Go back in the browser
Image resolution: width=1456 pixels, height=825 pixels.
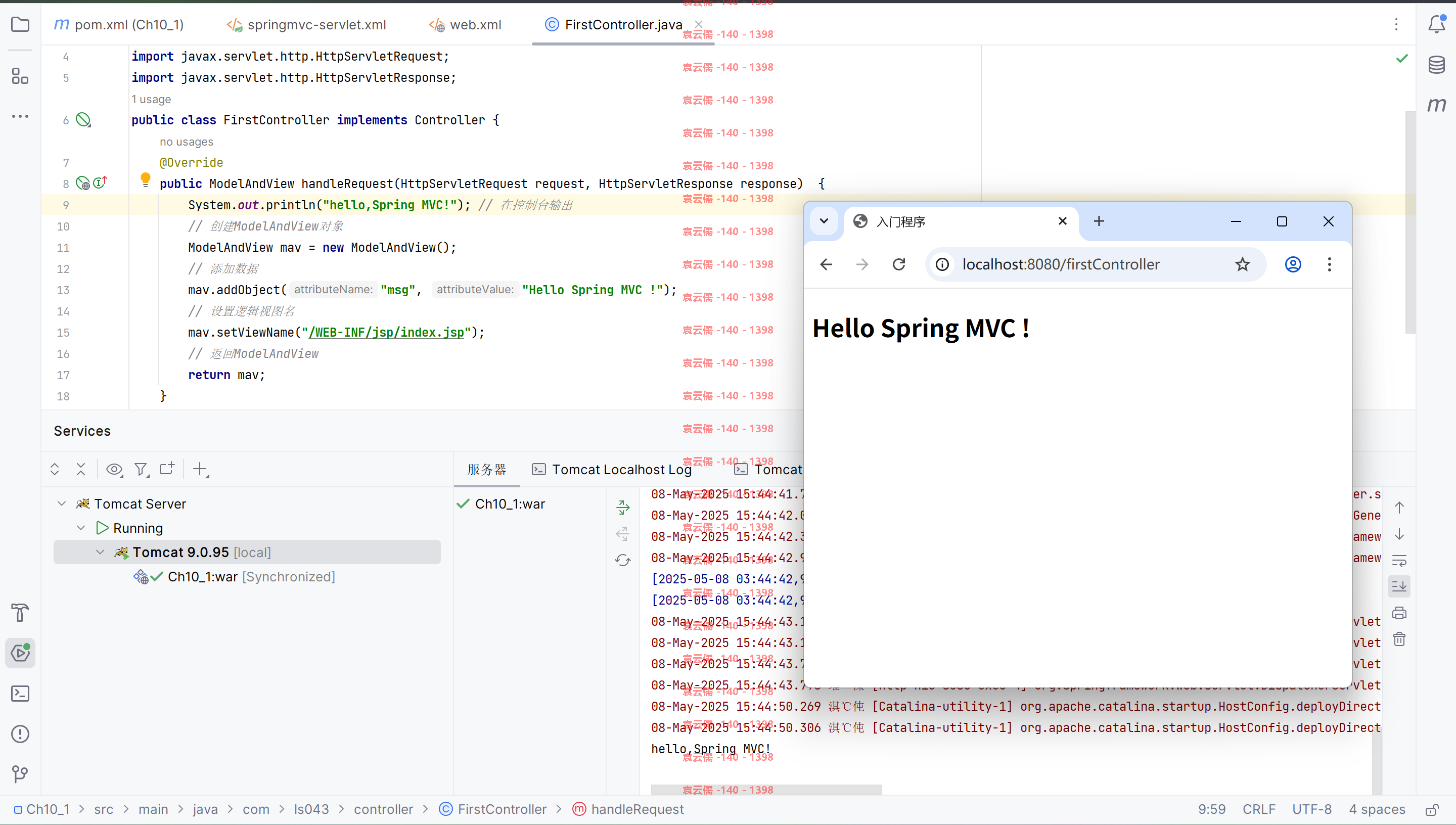click(x=826, y=264)
